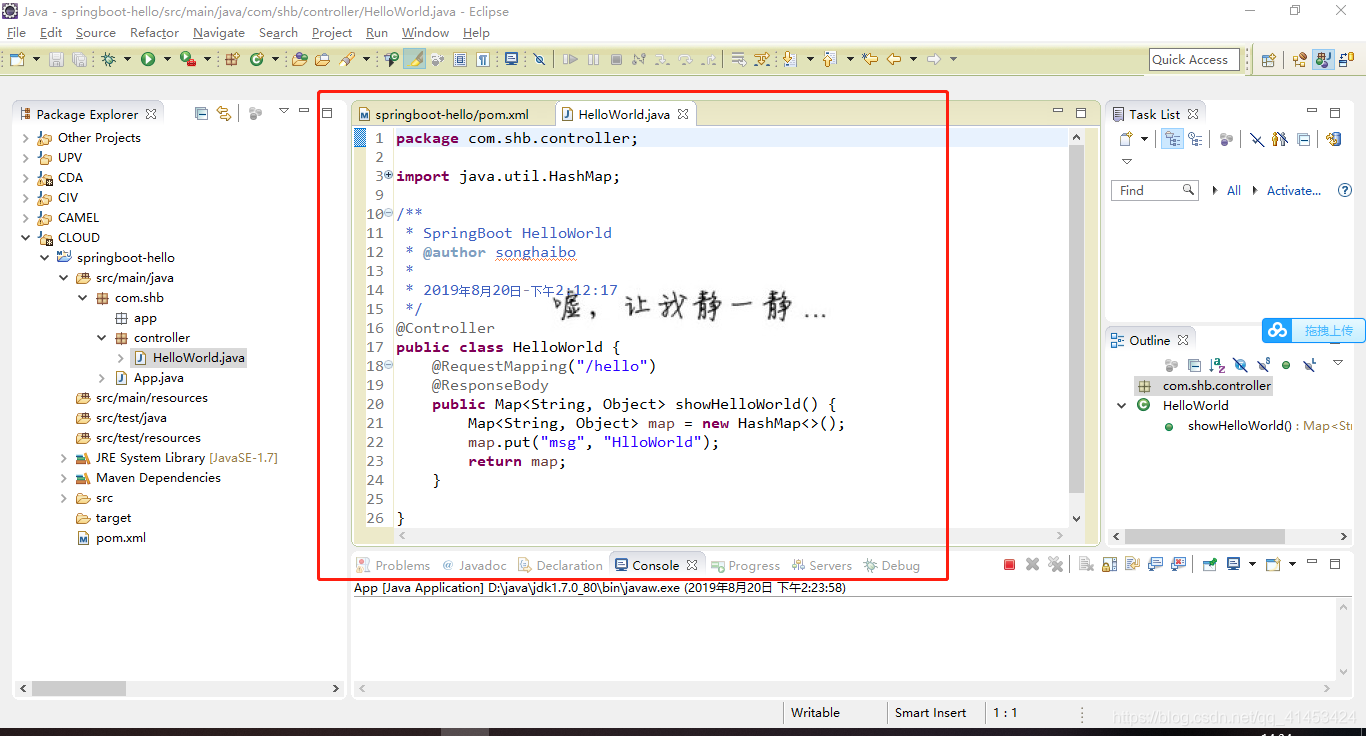Click the Quick Access search field

click(1194, 60)
